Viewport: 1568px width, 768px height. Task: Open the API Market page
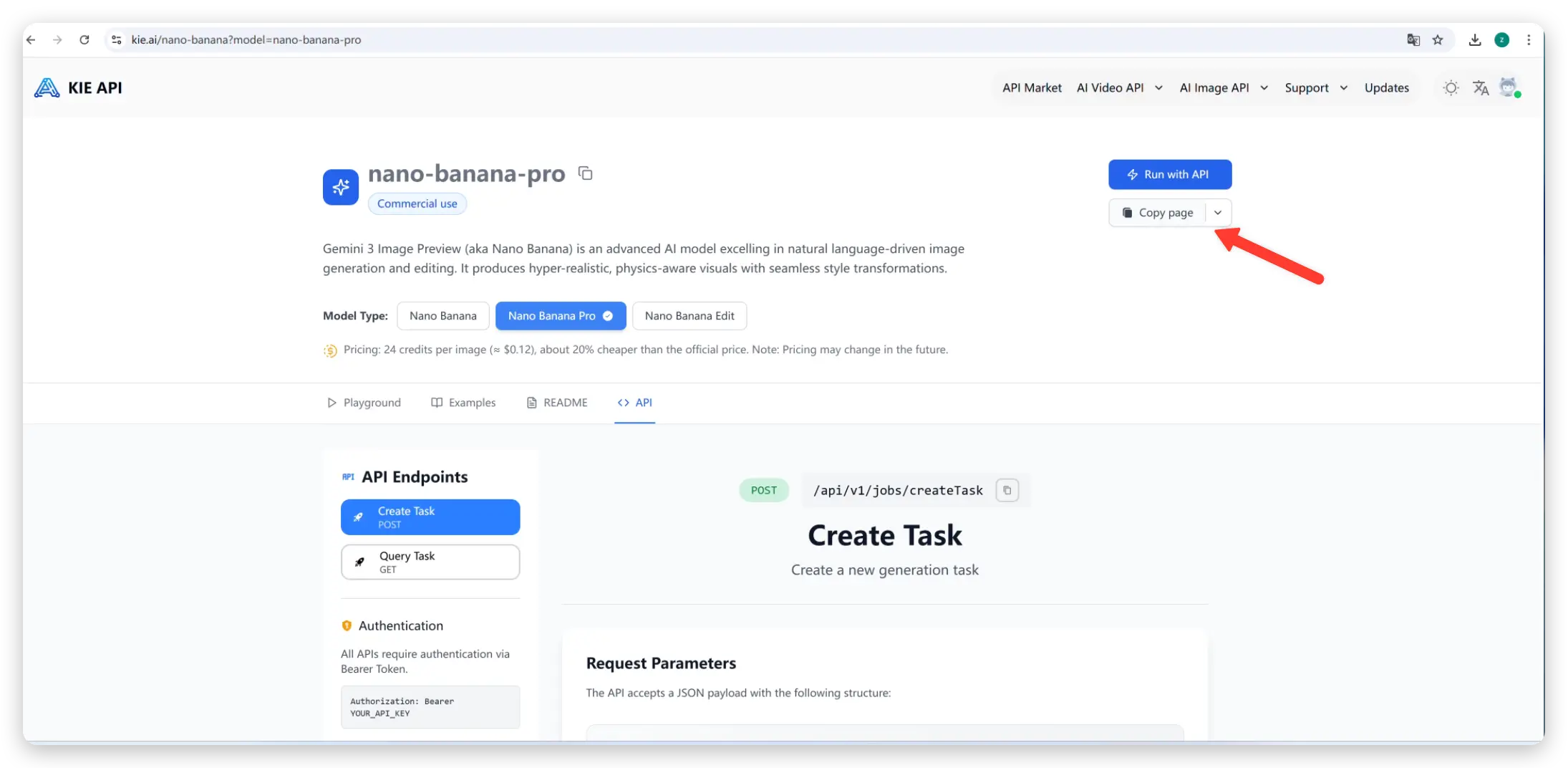pyautogui.click(x=1032, y=87)
